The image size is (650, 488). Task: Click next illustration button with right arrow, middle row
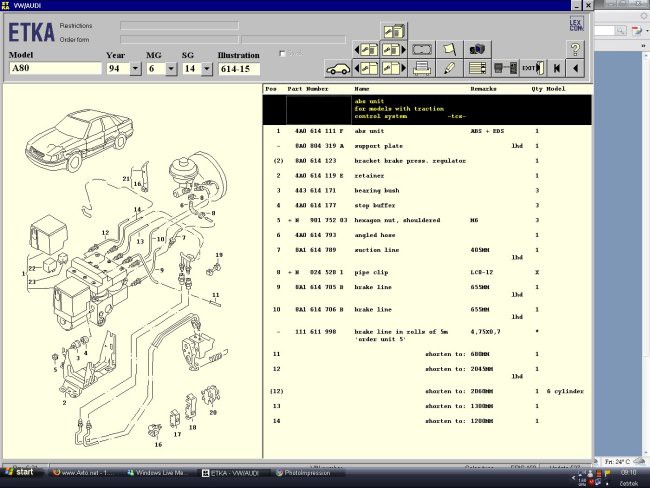393,50
